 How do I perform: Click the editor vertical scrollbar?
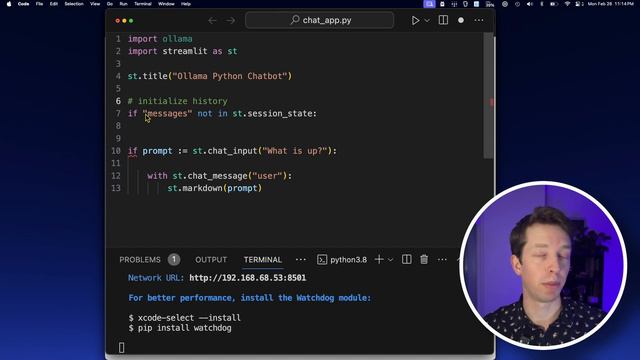pos(488,96)
